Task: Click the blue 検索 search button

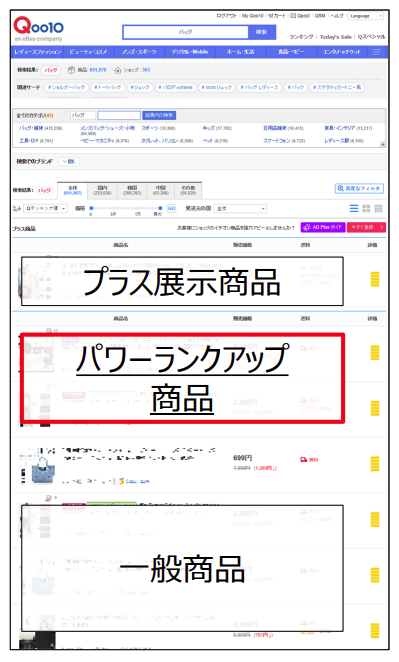Action: (262, 32)
